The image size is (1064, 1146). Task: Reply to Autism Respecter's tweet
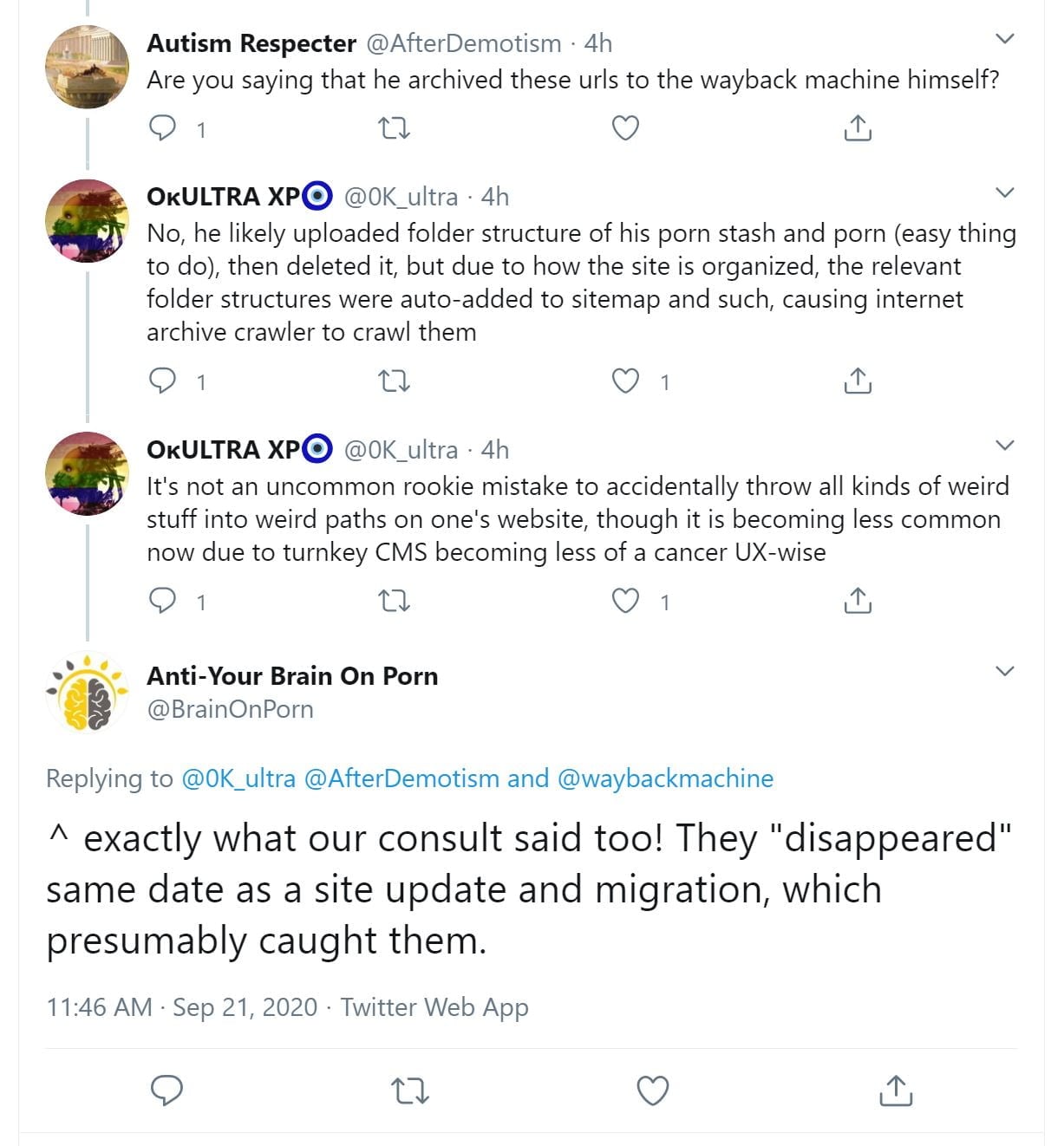tap(163, 129)
